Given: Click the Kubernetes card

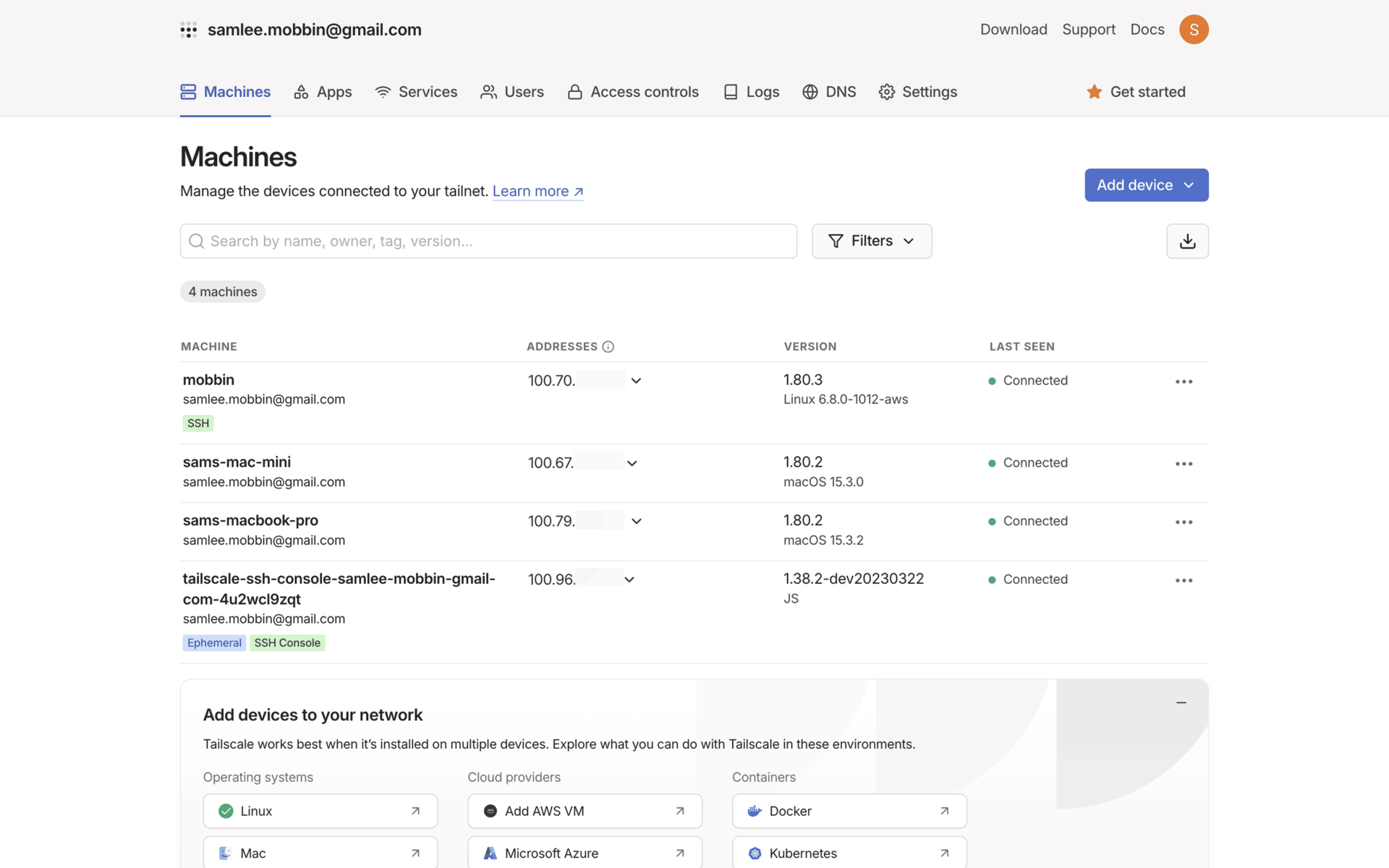Looking at the screenshot, I should (849, 853).
